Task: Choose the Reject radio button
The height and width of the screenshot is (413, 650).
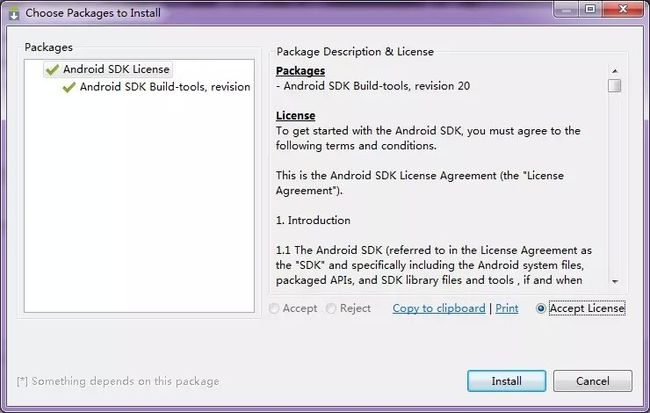Action: tap(331, 309)
